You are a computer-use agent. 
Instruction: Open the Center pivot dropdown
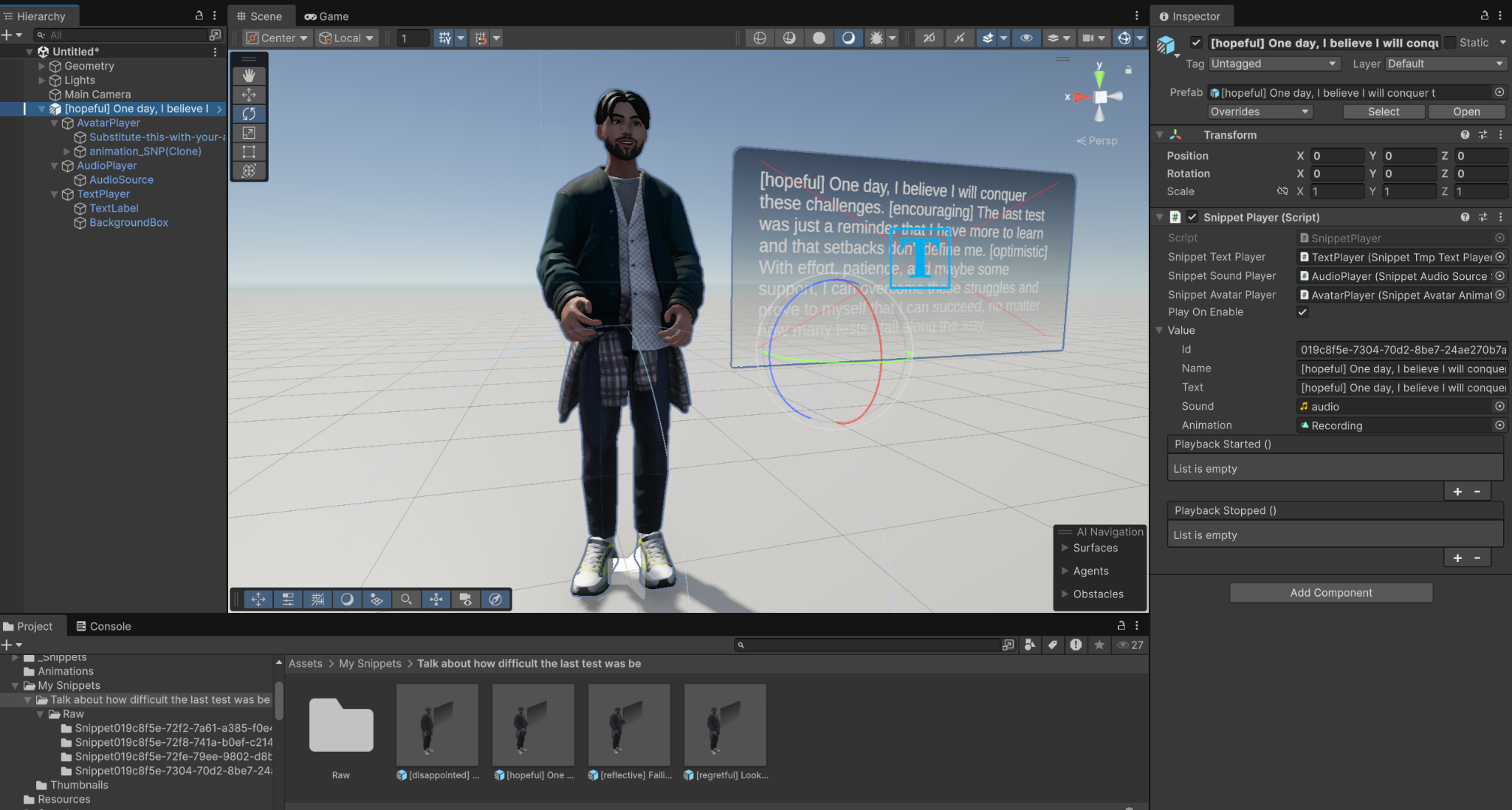(277, 38)
